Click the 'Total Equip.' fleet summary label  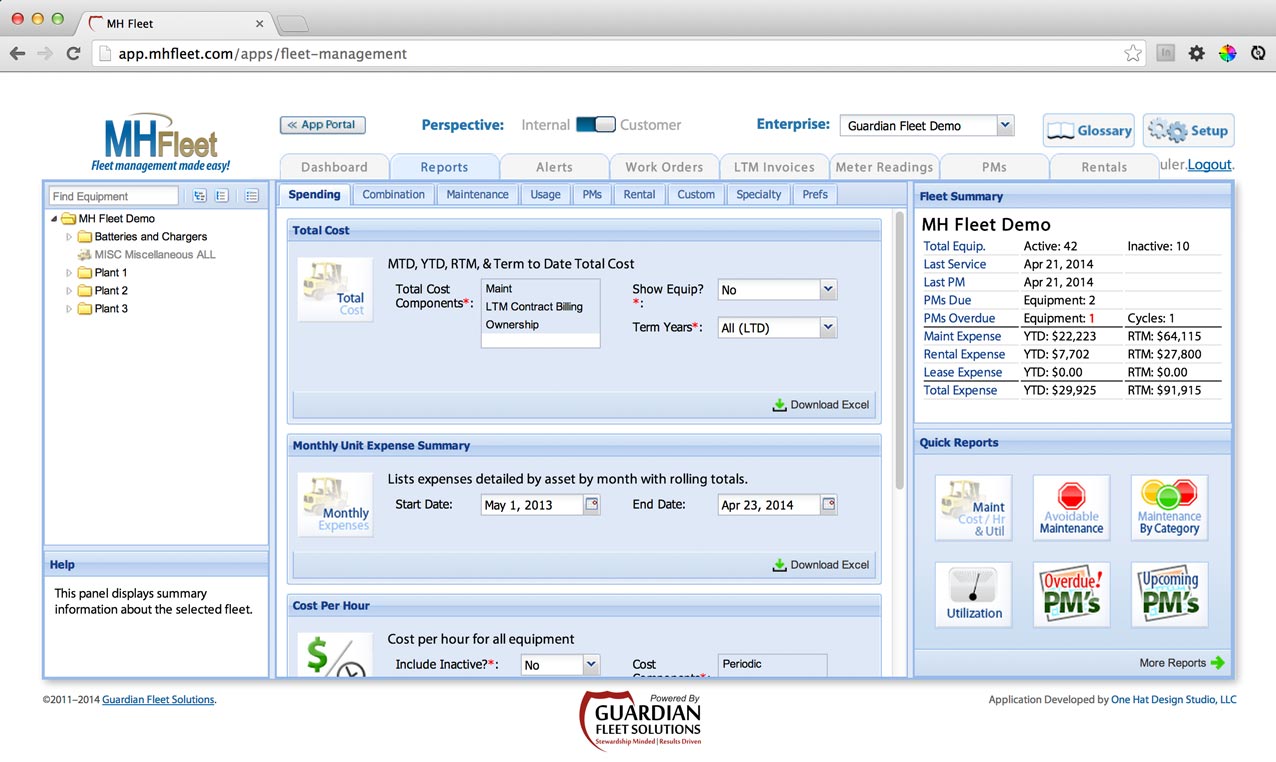coord(954,246)
